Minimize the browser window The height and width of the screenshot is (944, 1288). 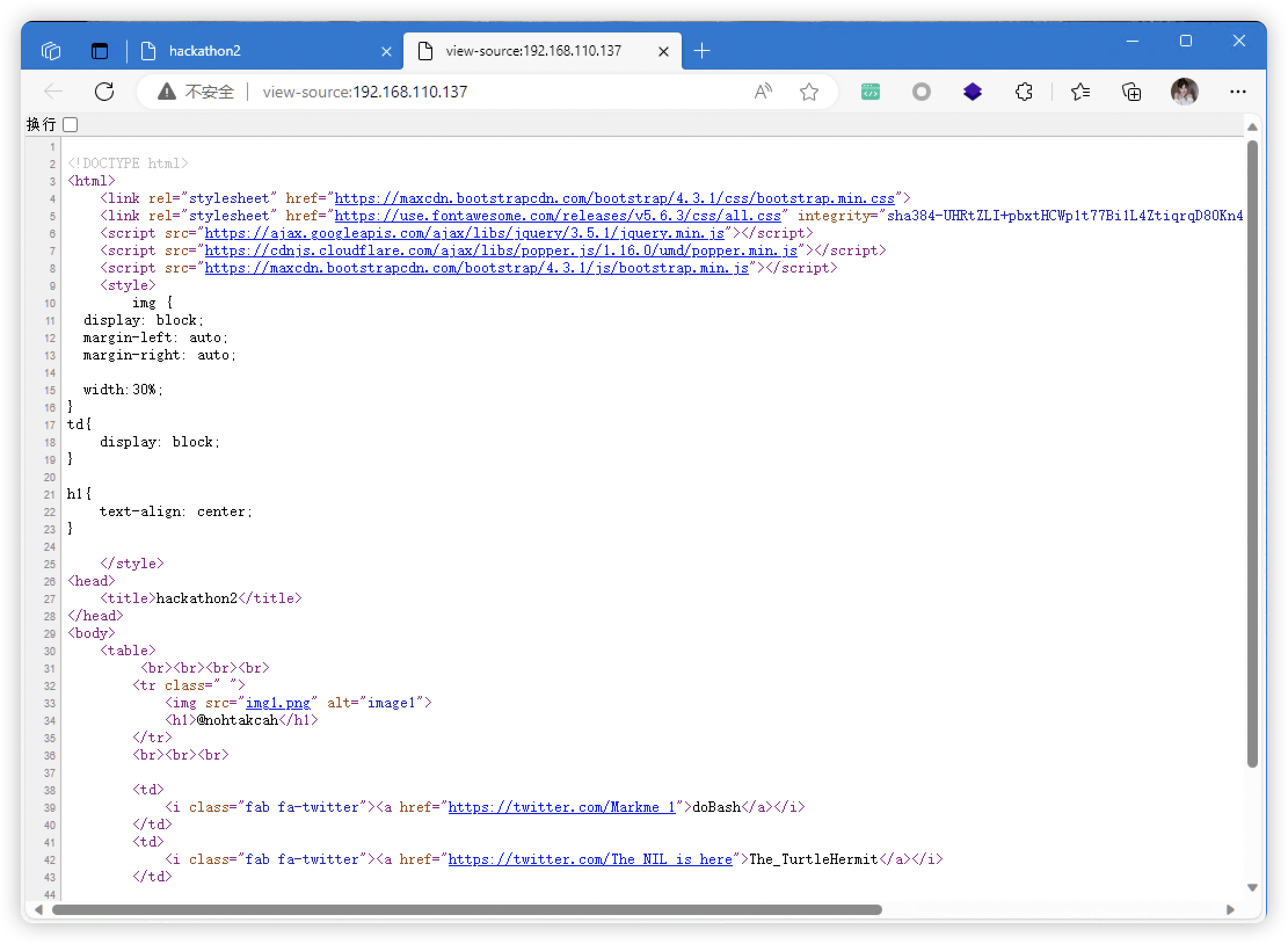(1132, 41)
